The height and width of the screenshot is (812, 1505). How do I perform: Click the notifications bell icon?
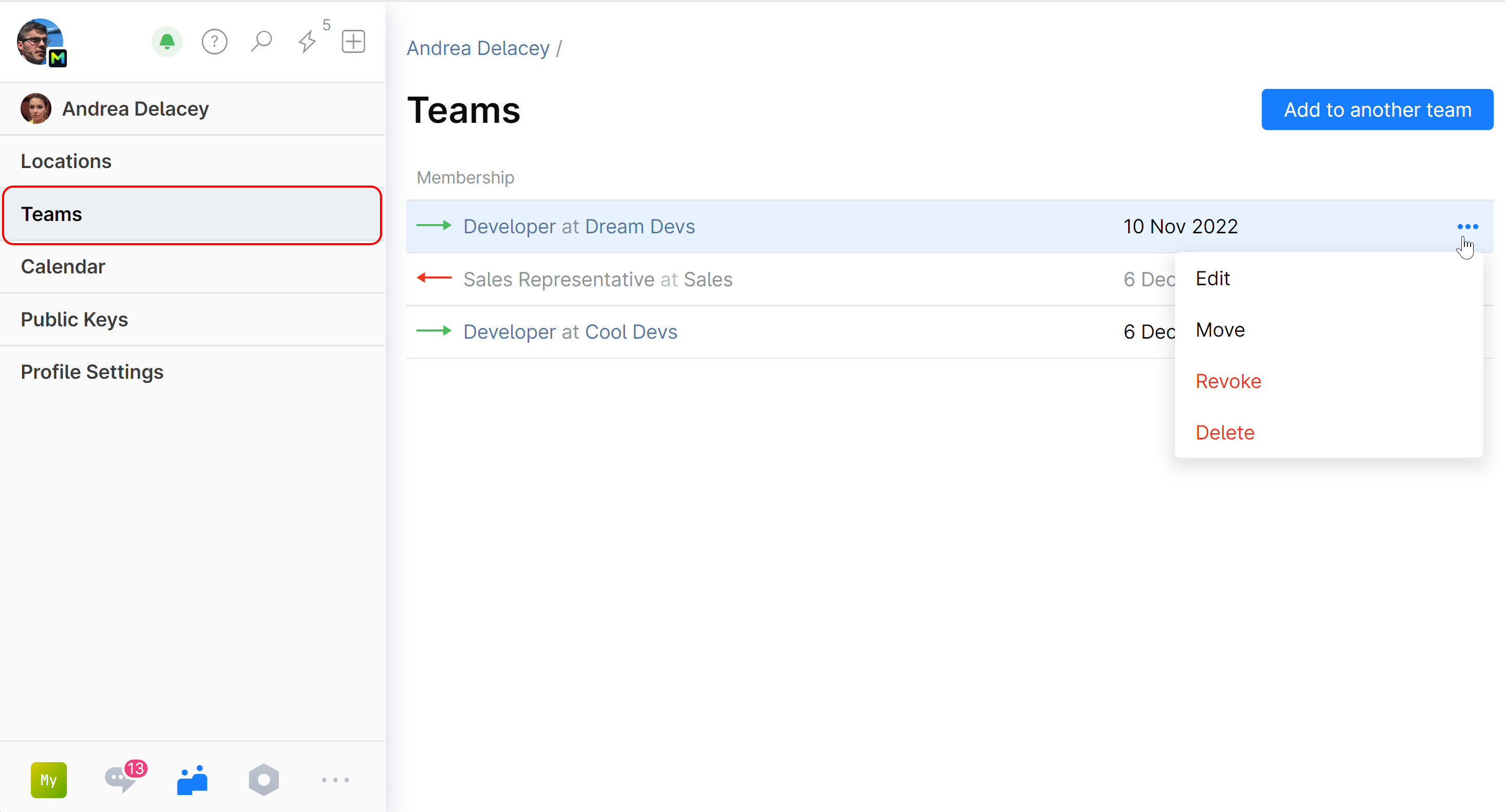(x=167, y=42)
